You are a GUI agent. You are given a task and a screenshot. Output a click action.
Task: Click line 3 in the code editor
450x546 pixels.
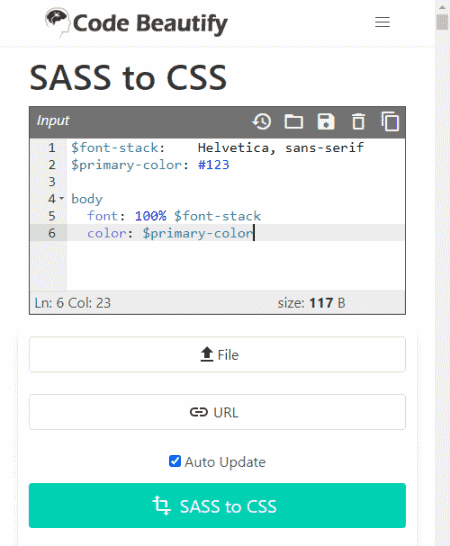pyautogui.click(x=235, y=181)
